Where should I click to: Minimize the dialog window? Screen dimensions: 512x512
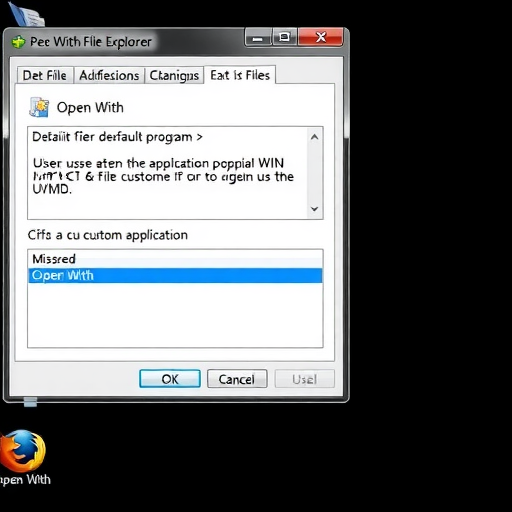pos(258,37)
